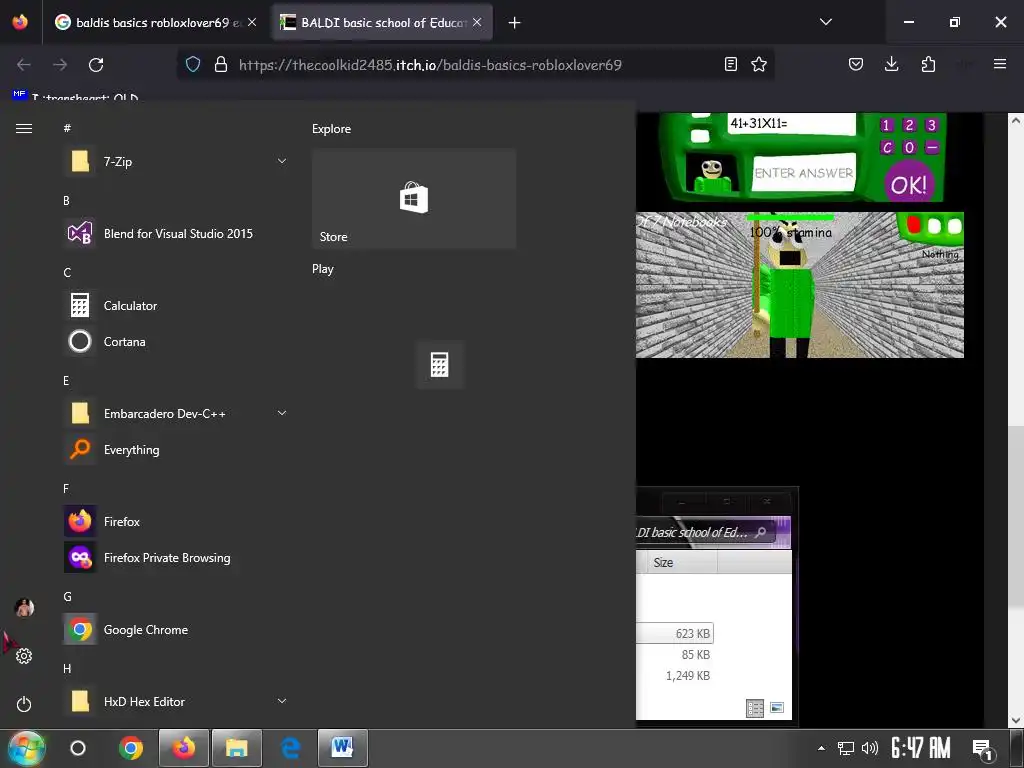Open Google Chrome from the taskbar
Screen dimensions: 1024x768
pyautogui.click(x=131, y=748)
